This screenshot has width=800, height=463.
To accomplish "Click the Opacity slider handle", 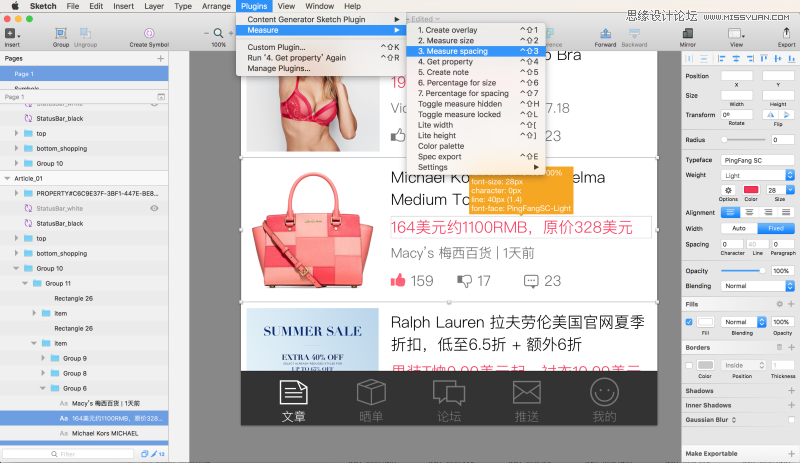I will [762, 271].
